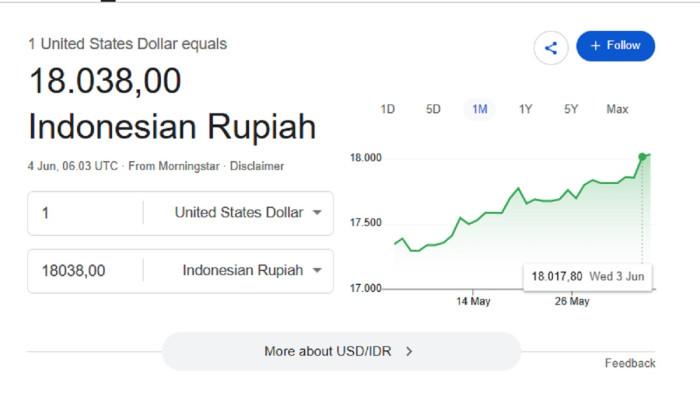
Task: Open the Disclaimer link
Action: click(x=257, y=166)
